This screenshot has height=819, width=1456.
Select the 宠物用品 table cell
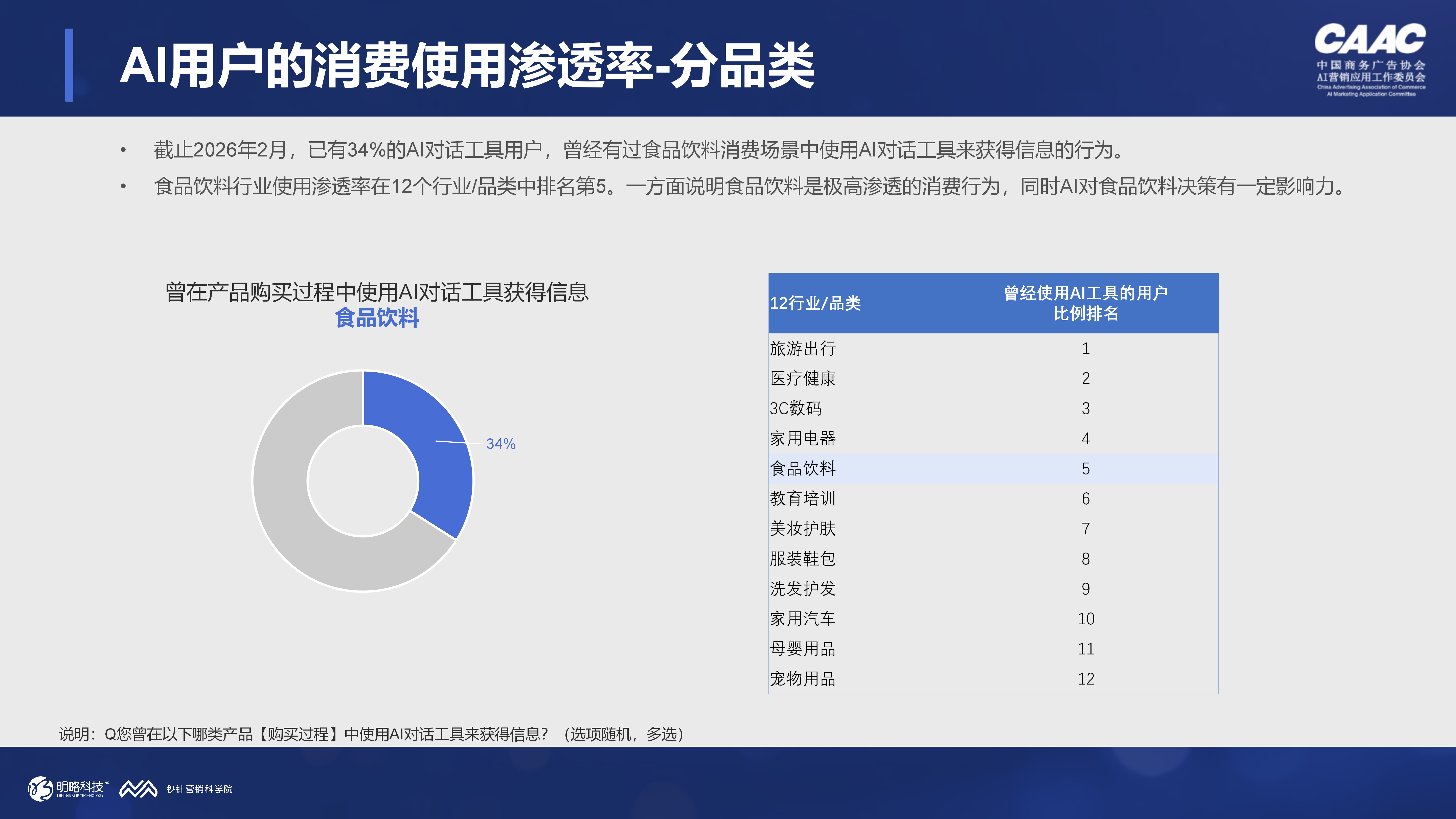[803, 678]
